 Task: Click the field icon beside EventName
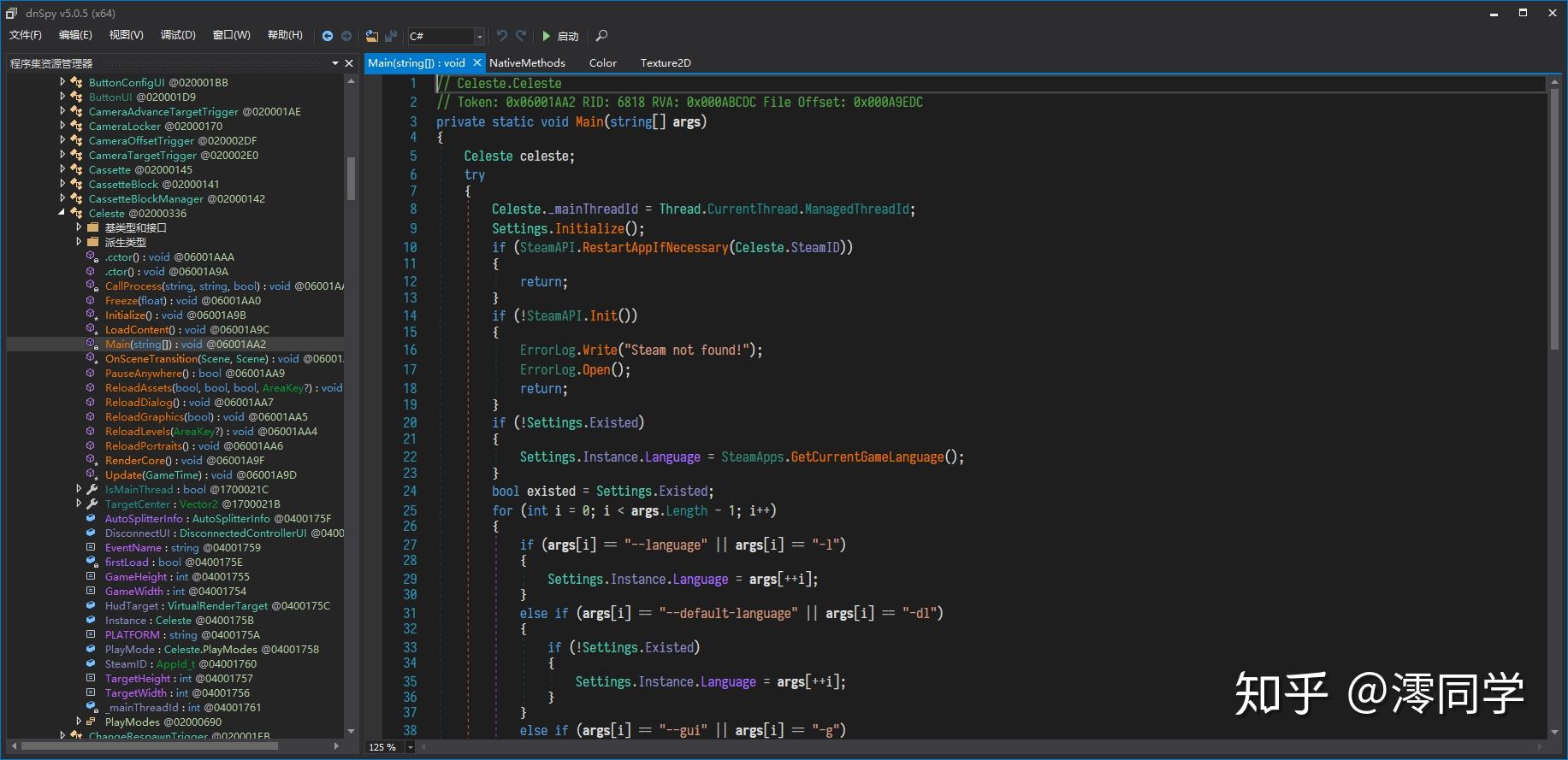pos(92,547)
